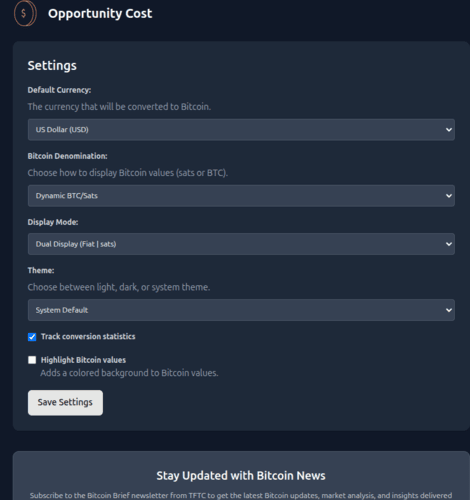Click the Settings heading
The image size is (470, 500).
click(x=52, y=66)
